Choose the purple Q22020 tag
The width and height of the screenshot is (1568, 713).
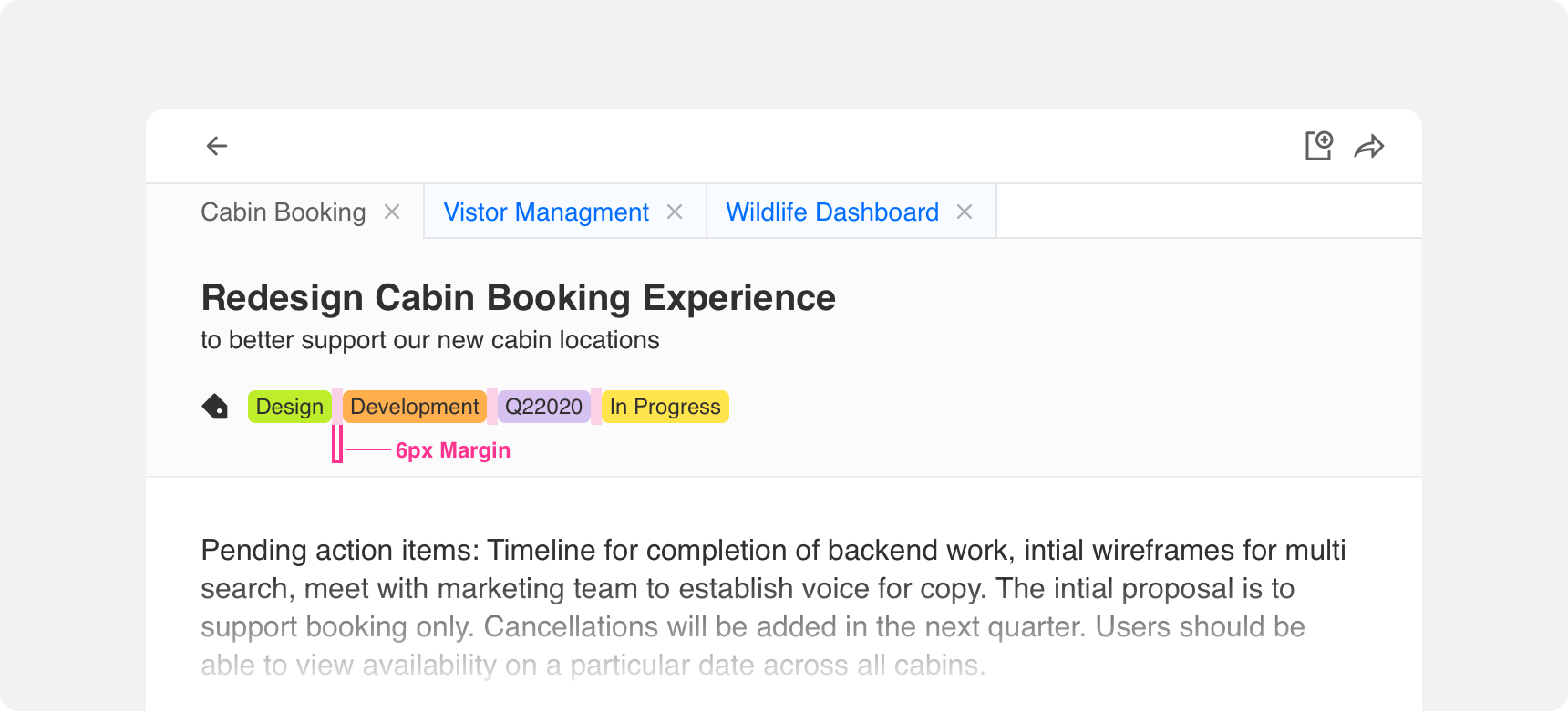(x=544, y=407)
